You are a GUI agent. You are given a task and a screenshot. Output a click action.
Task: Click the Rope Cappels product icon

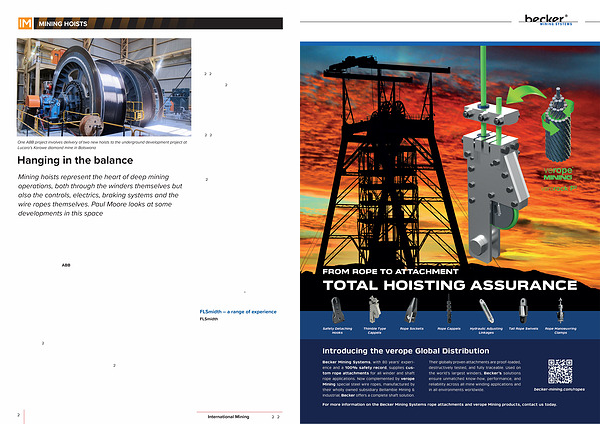(x=449, y=309)
